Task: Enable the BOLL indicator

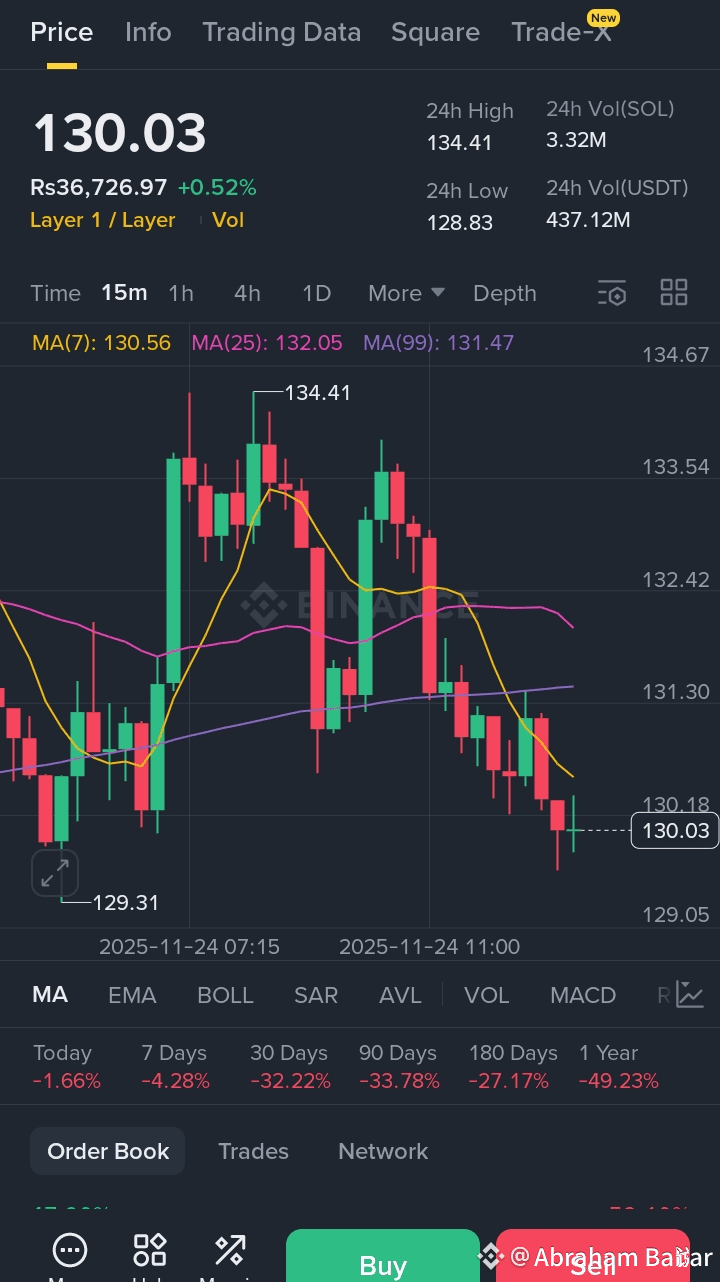Action: (x=225, y=995)
